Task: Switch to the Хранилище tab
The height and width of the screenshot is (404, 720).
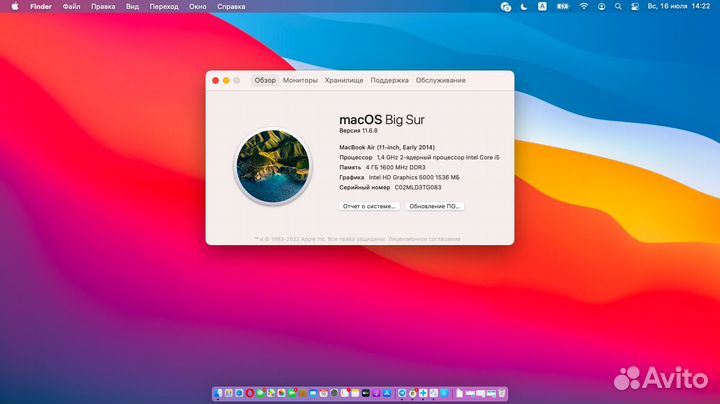Action: point(344,80)
